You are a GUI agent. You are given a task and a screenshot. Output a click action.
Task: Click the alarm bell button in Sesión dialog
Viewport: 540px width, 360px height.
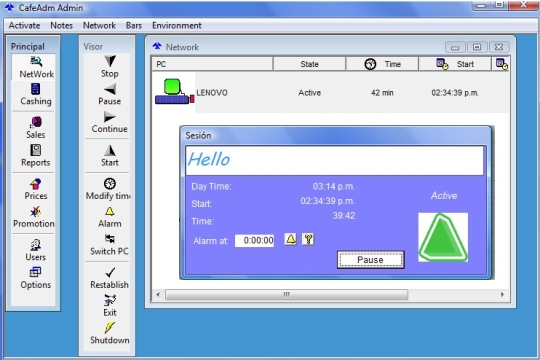290,239
